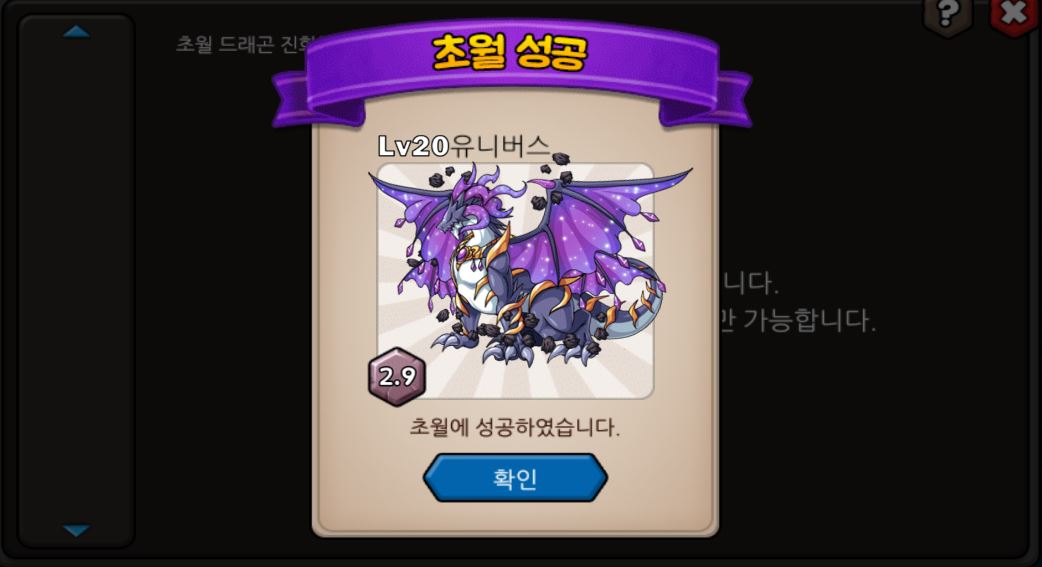Viewport: 1042px width, 567px height.
Task: Click the background text ending 가능합니다
Action: click(x=797, y=320)
